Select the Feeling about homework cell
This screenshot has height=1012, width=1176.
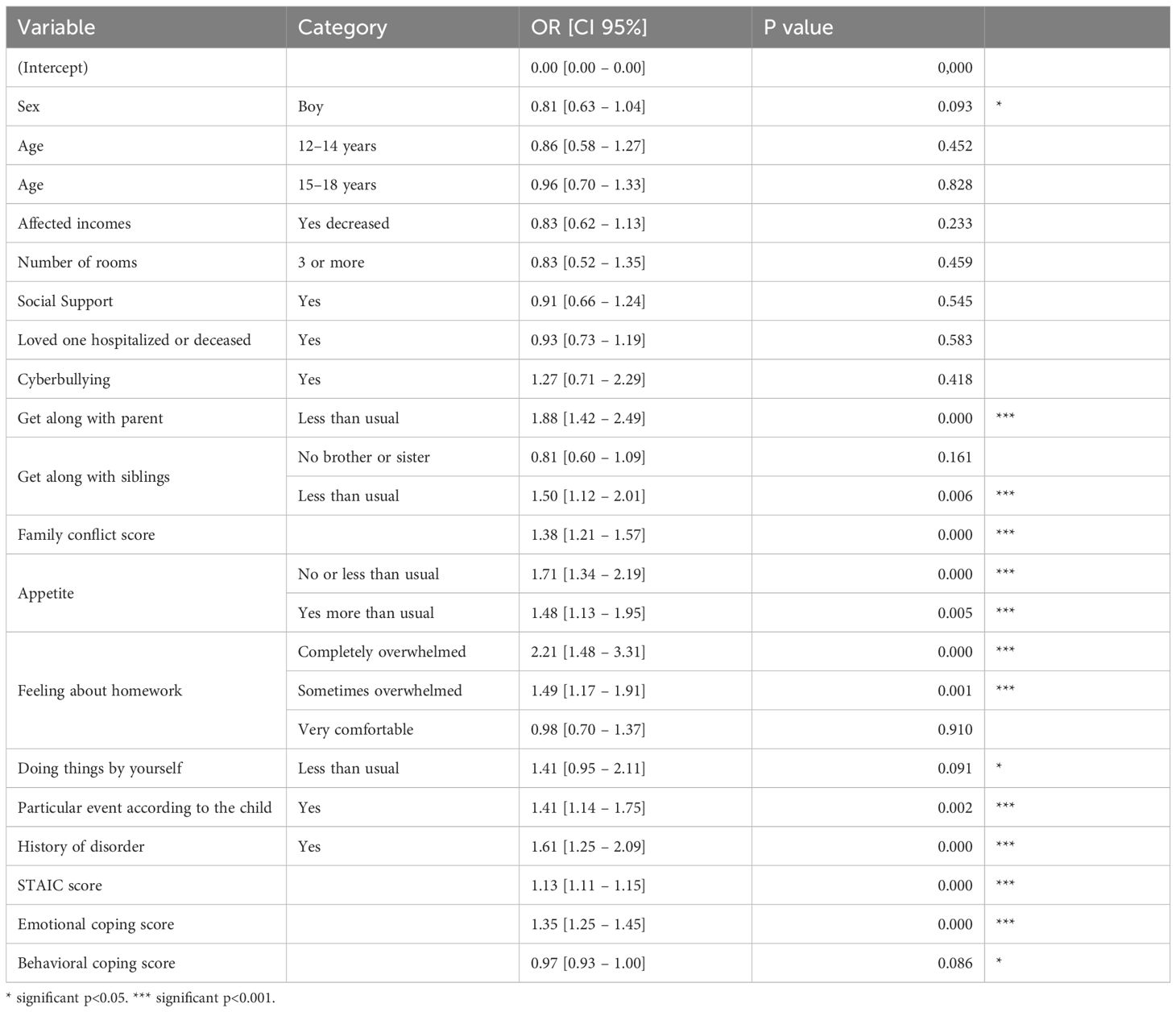pos(100,691)
